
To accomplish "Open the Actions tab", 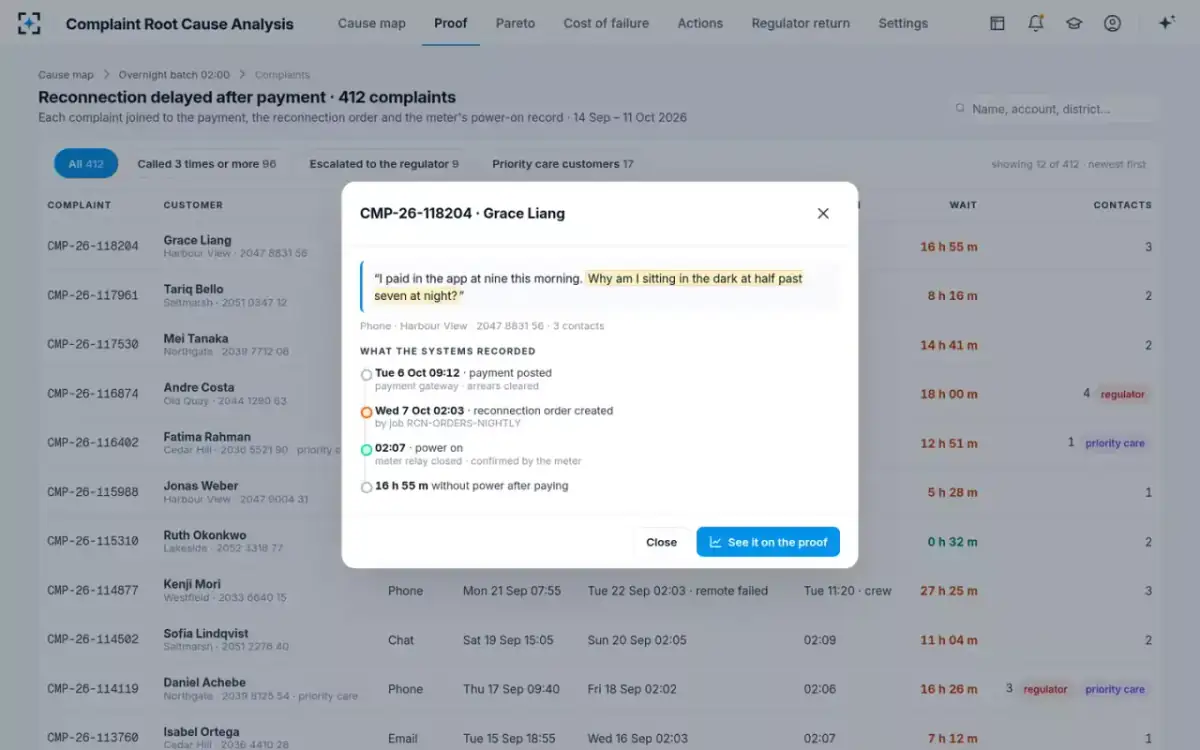I will 700,23.
